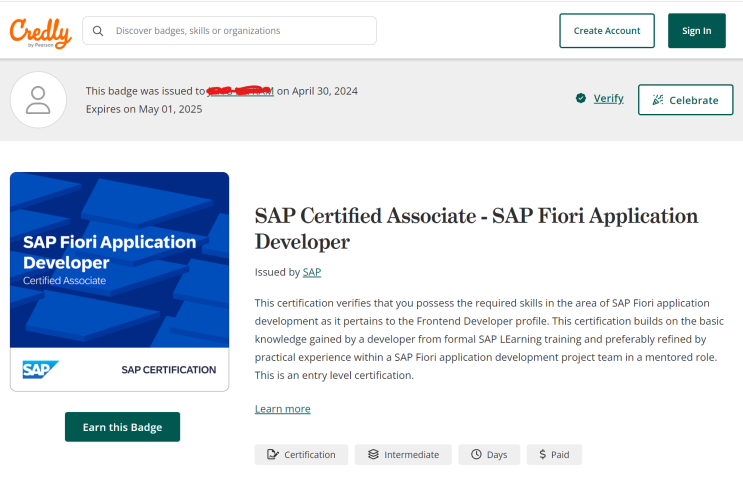This screenshot has width=743, height=480.
Task: Open Create Account
Action: click(607, 31)
